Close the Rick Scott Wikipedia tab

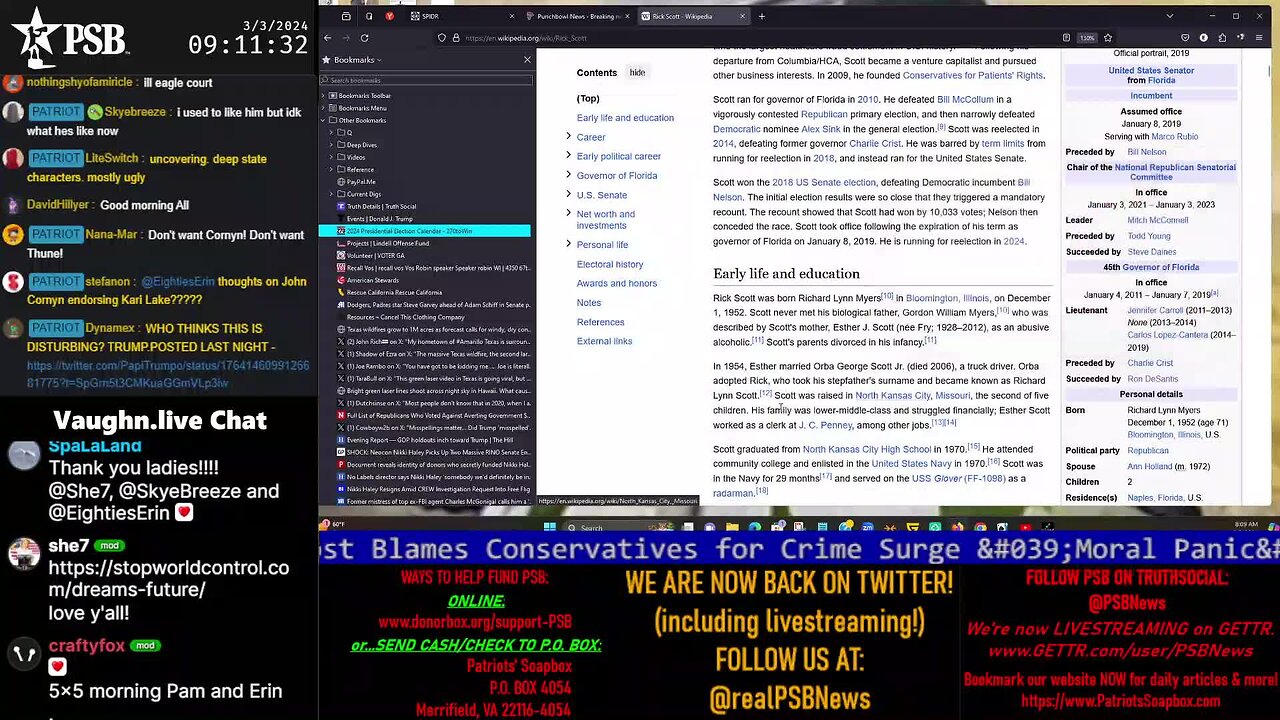tap(742, 16)
